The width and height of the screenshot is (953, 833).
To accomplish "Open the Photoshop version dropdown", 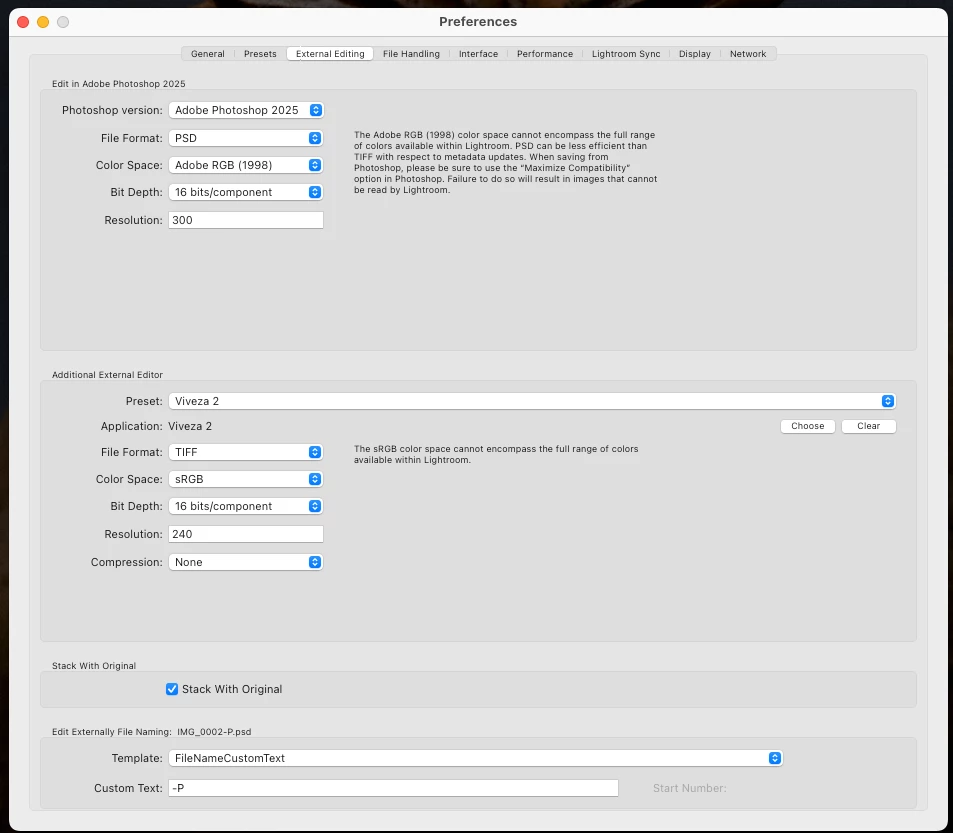I will [246, 110].
